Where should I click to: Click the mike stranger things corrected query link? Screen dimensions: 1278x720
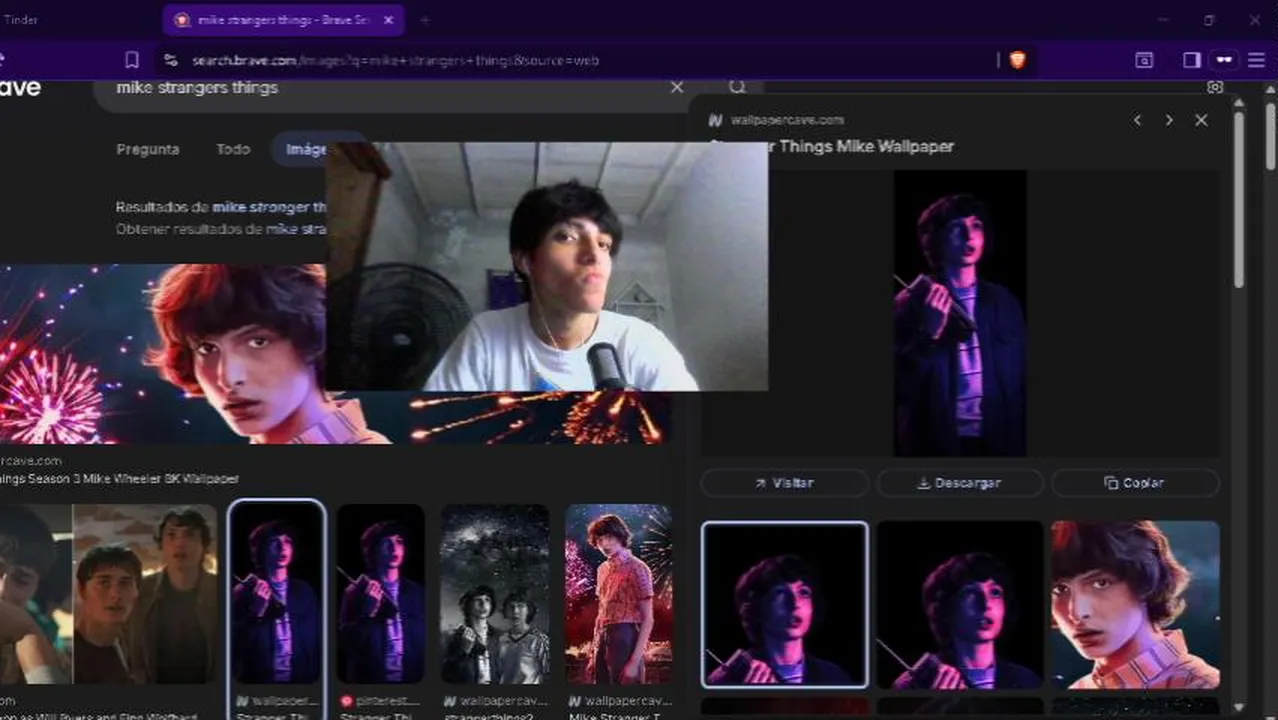tap(268, 208)
